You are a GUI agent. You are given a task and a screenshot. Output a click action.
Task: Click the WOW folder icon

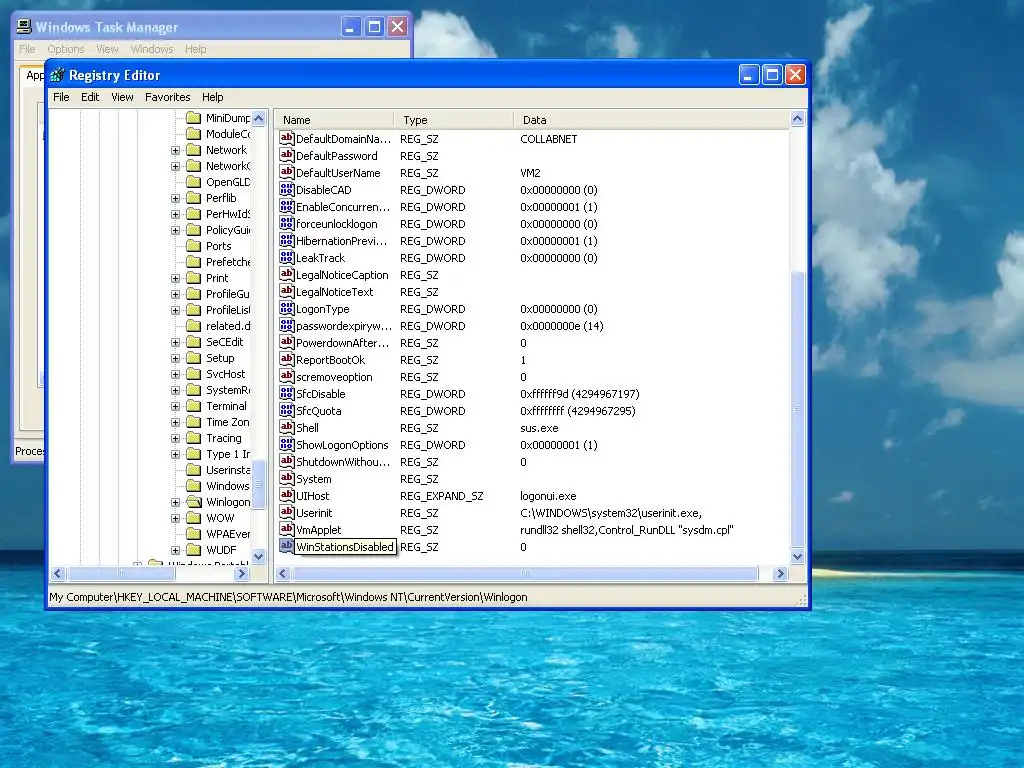pyautogui.click(x=193, y=518)
